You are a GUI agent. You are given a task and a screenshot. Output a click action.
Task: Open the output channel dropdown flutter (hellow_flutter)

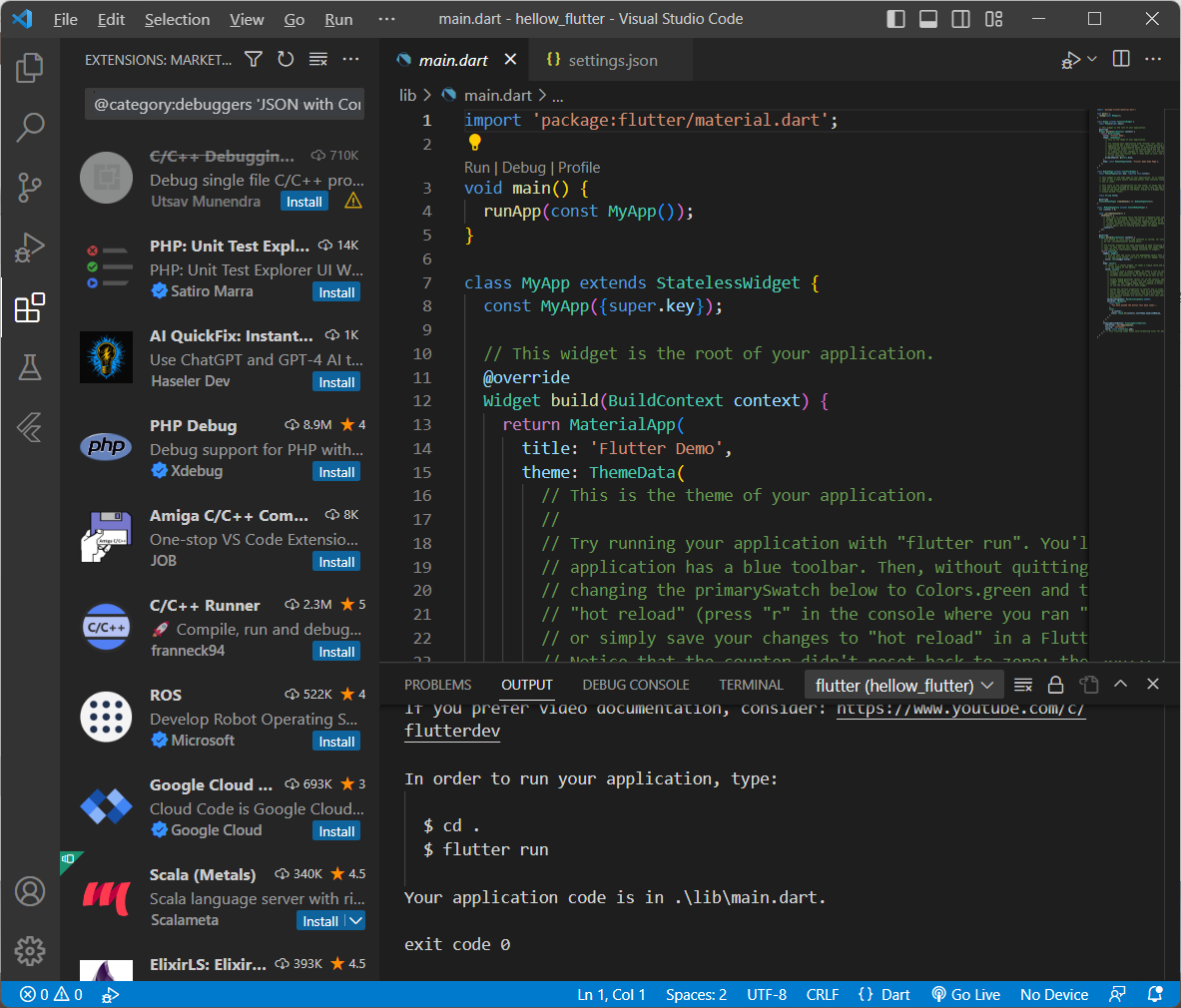point(903,685)
